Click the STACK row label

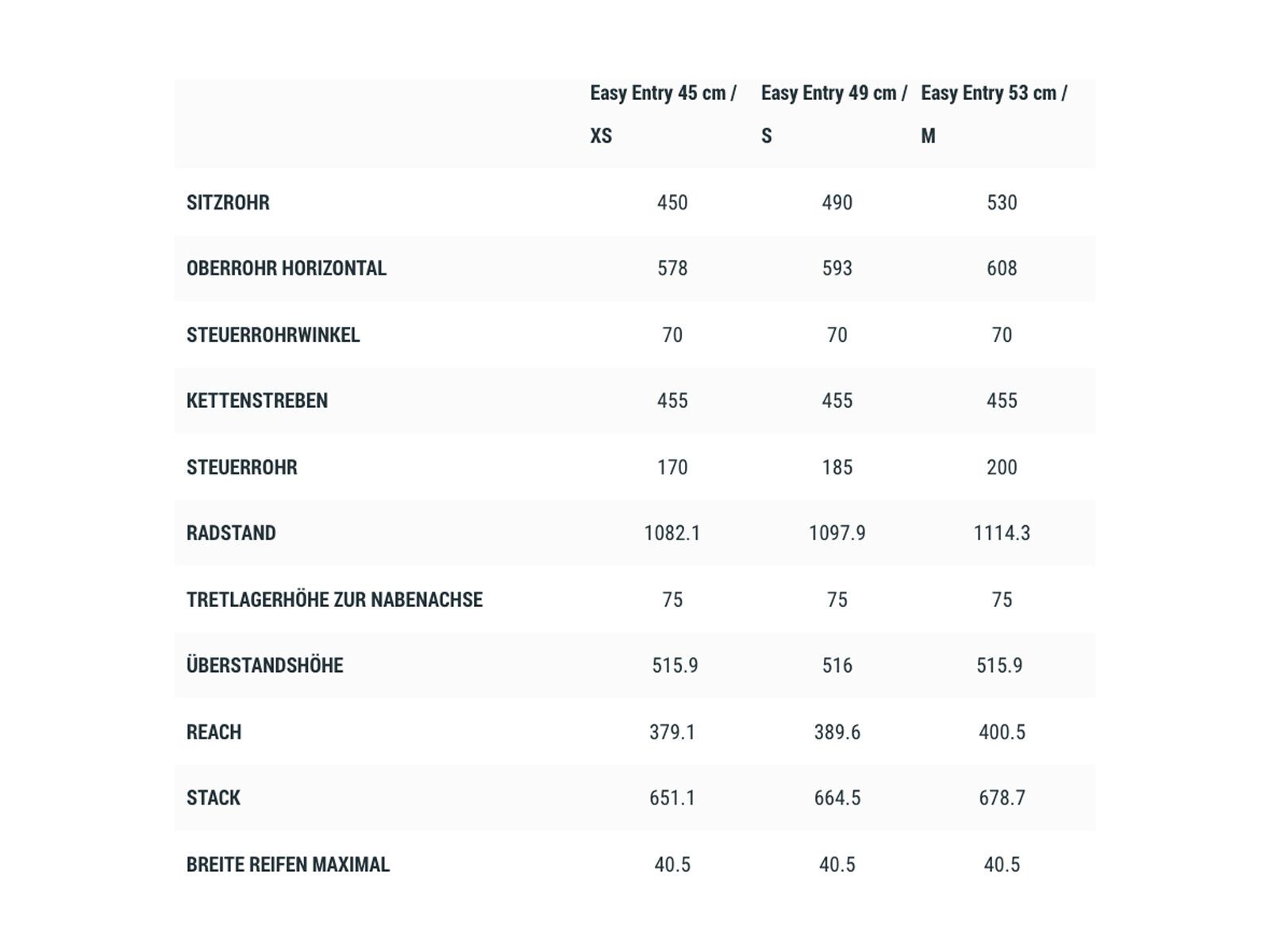tap(214, 798)
